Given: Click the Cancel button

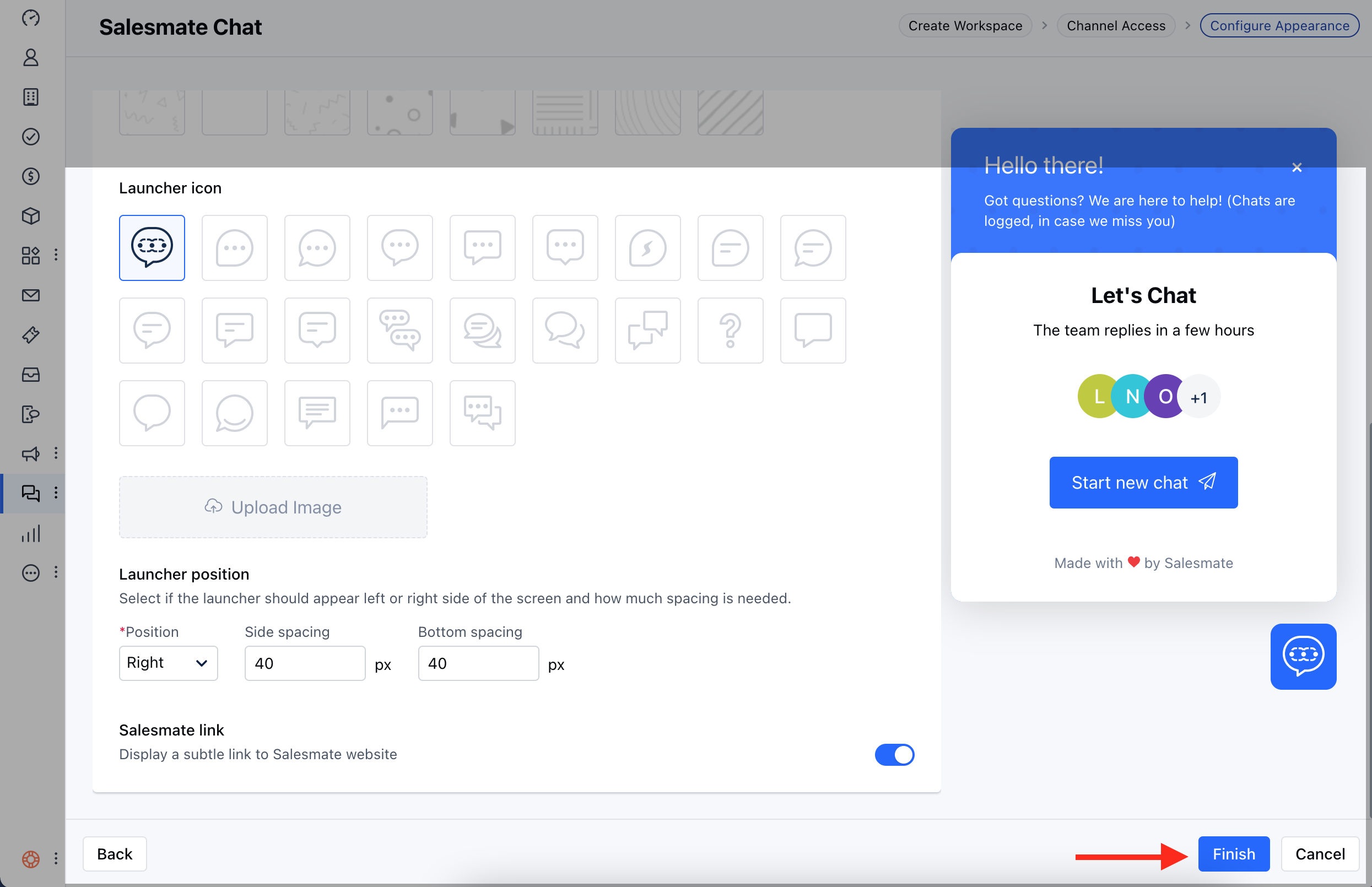Looking at the screenshot, I should pos(1320,853).
